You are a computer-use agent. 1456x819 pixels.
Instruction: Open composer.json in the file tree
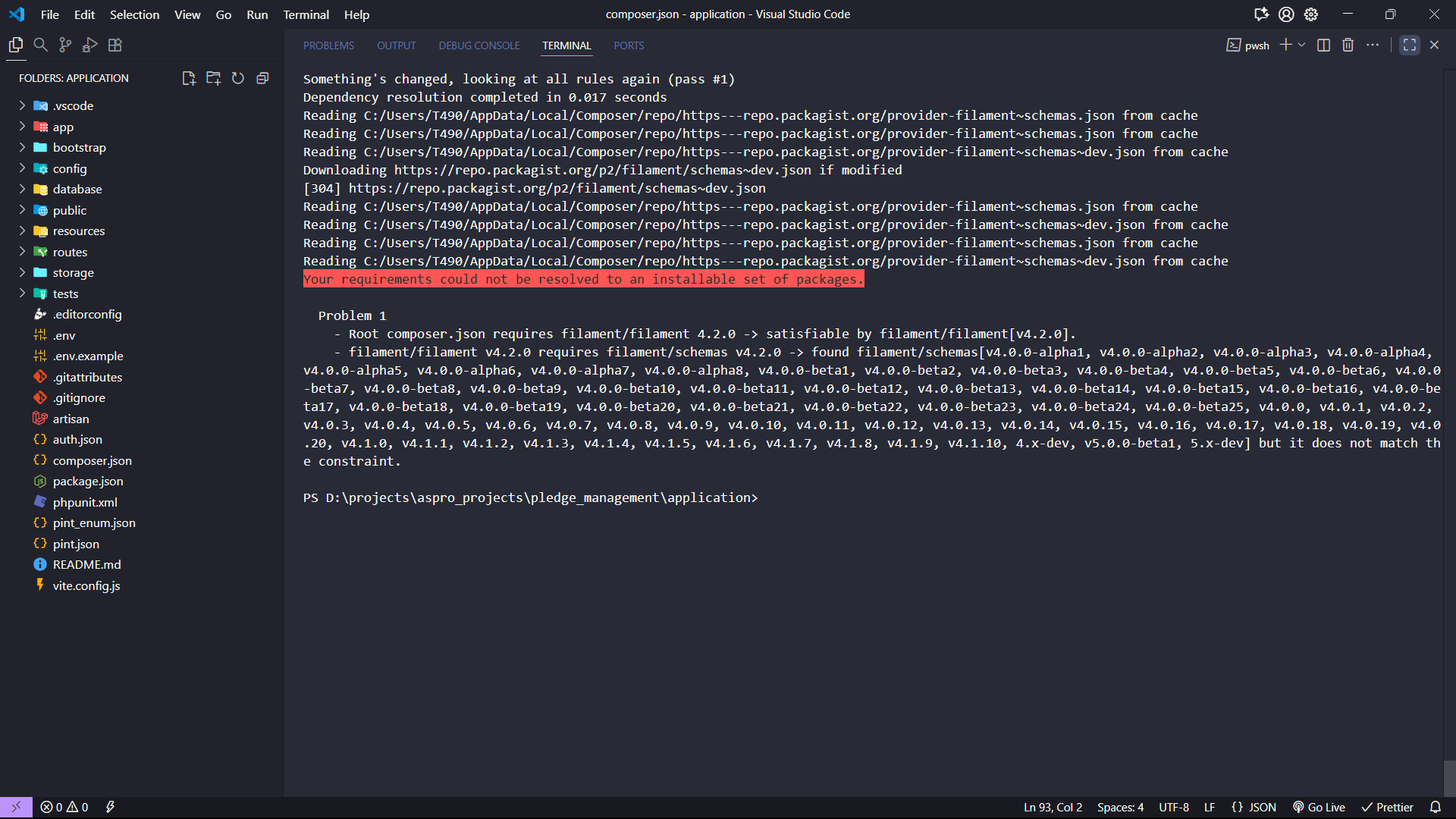coord(92,460)
